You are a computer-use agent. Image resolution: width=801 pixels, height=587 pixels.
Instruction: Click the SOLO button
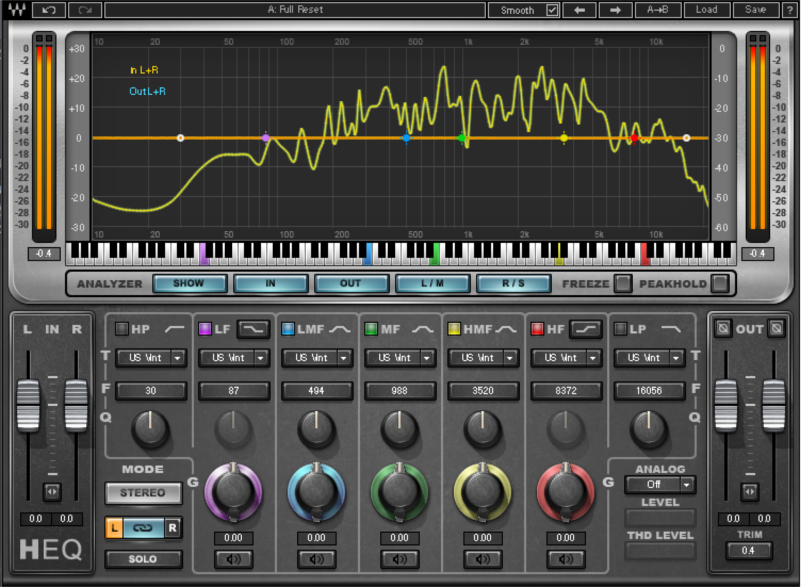tap(143, 559)
